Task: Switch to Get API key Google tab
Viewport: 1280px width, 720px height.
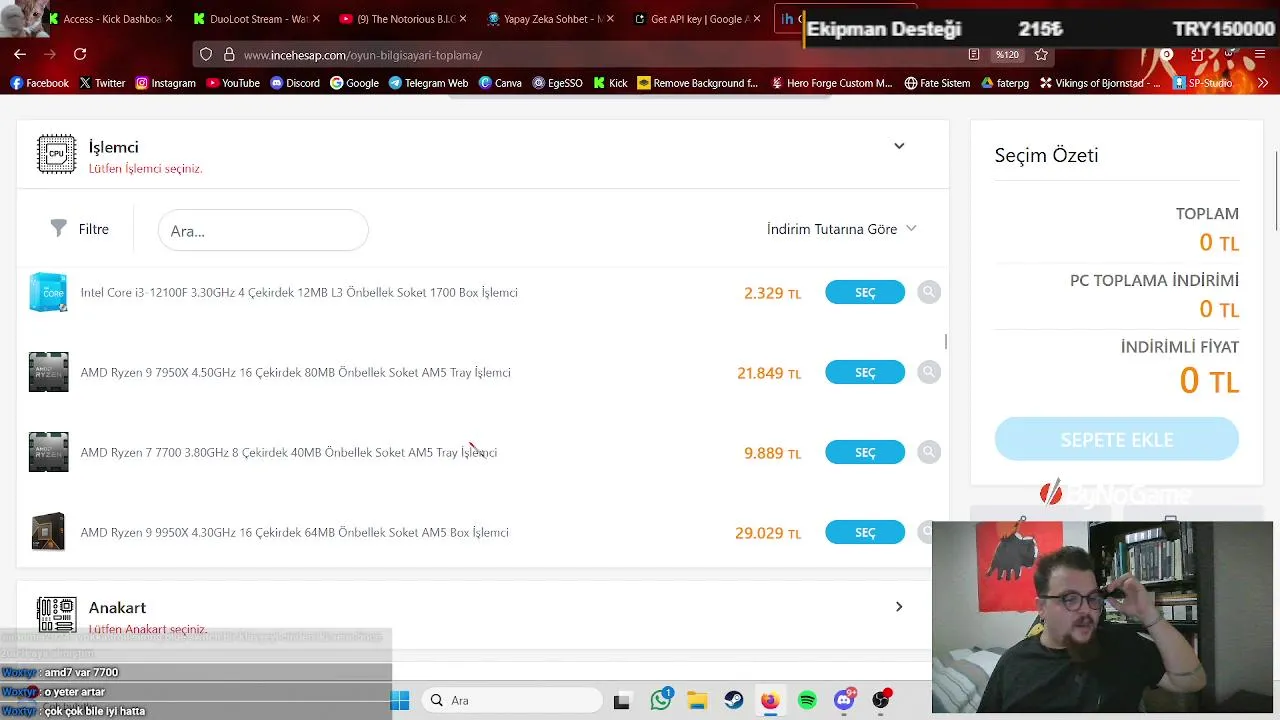Action: tap(699, 18)
